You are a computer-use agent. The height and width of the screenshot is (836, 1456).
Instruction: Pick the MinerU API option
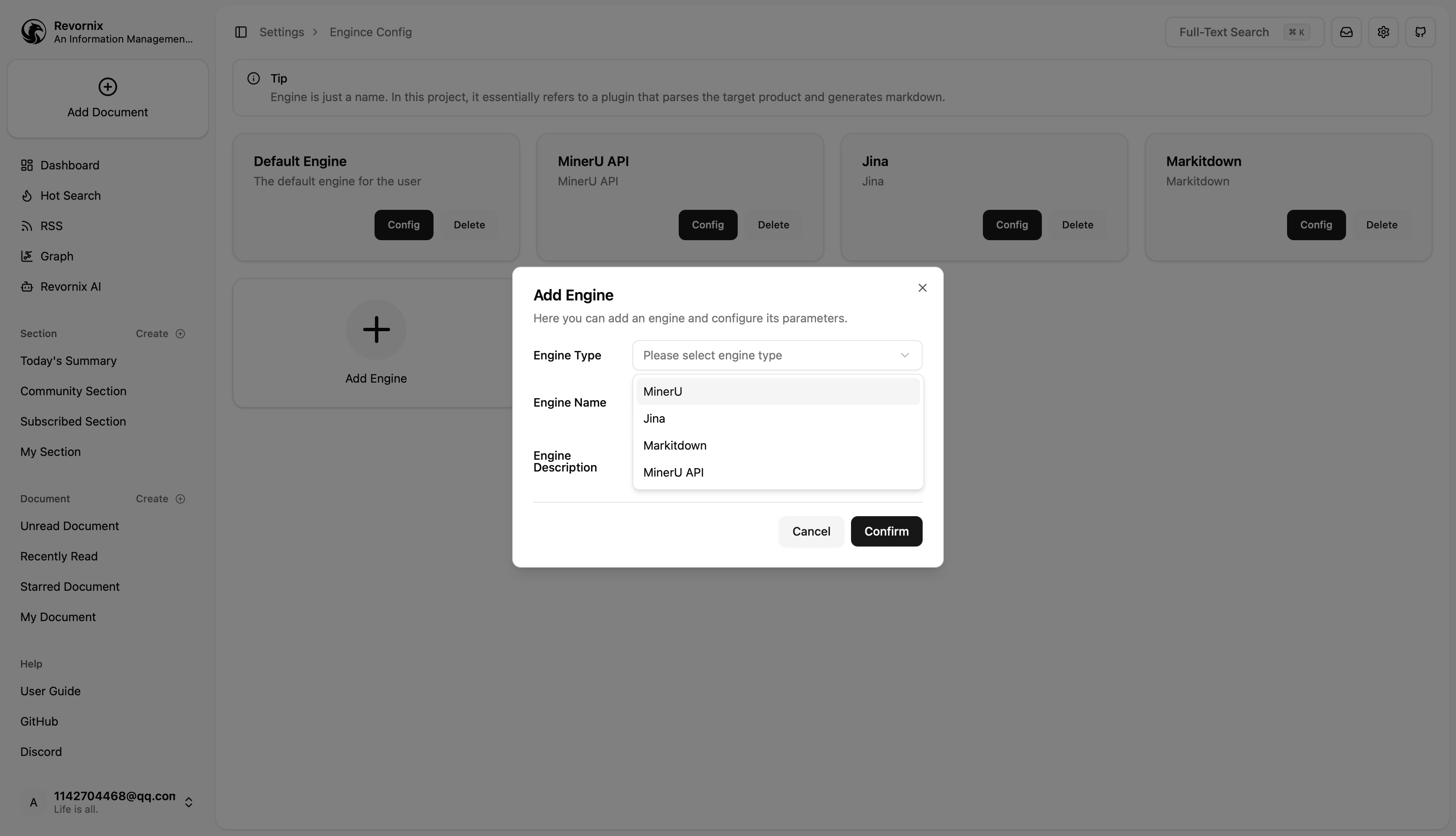tap(777, 472)
